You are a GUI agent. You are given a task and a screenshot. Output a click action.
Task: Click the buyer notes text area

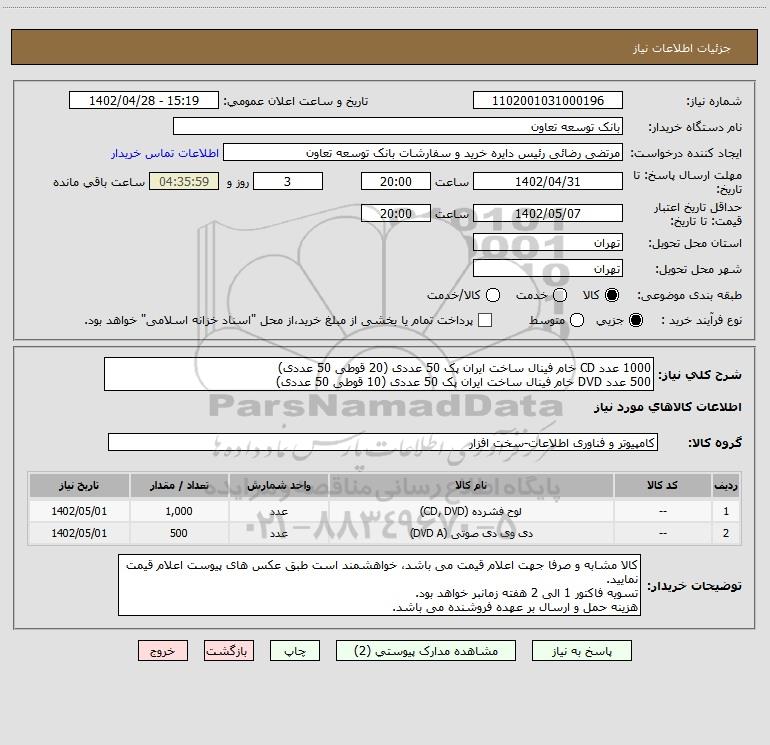click(380, 585)
